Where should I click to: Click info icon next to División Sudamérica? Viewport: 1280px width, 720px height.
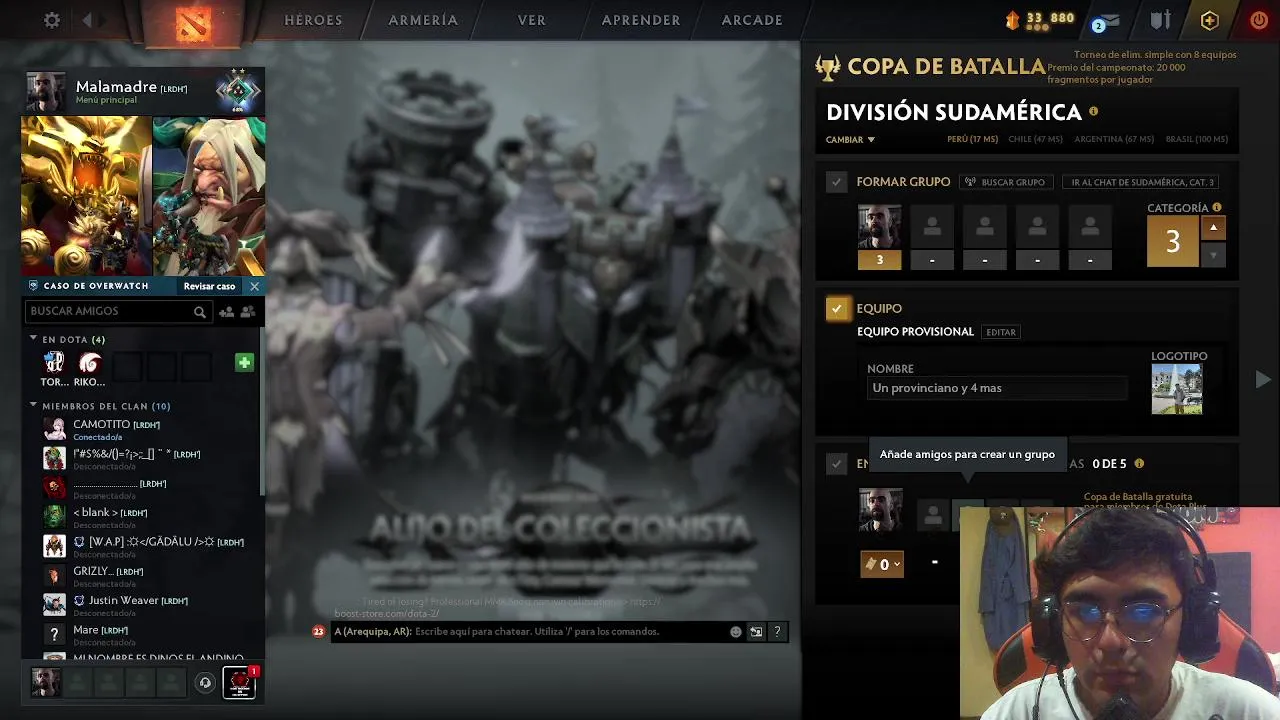click(1093, 112)
